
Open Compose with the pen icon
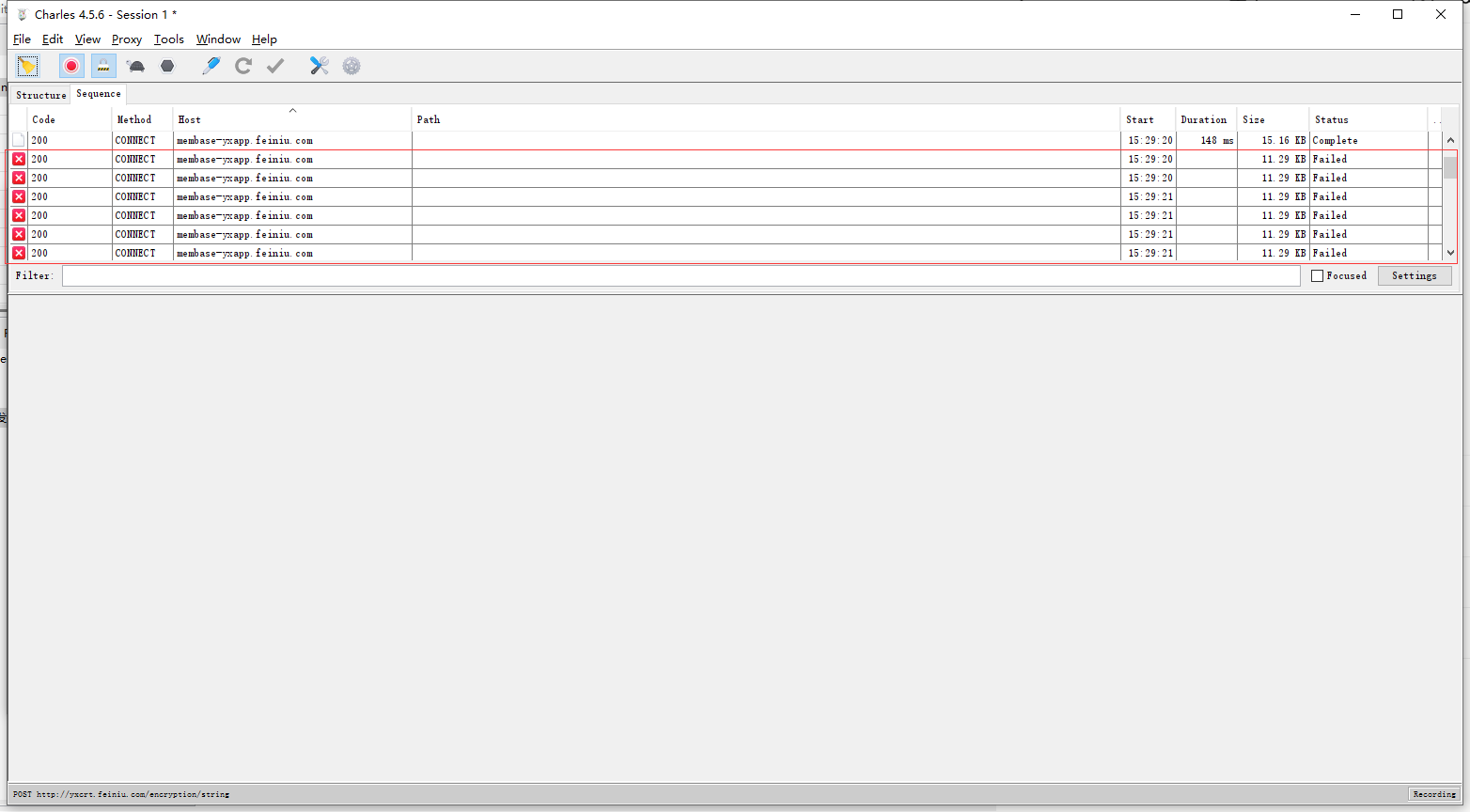click(x=211, y=66)
